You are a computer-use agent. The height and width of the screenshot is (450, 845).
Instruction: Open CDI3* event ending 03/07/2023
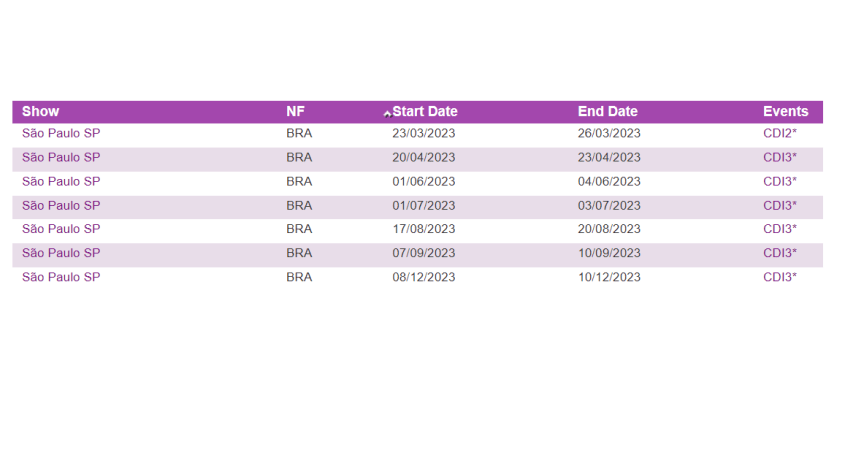click(x=779, y=205)
